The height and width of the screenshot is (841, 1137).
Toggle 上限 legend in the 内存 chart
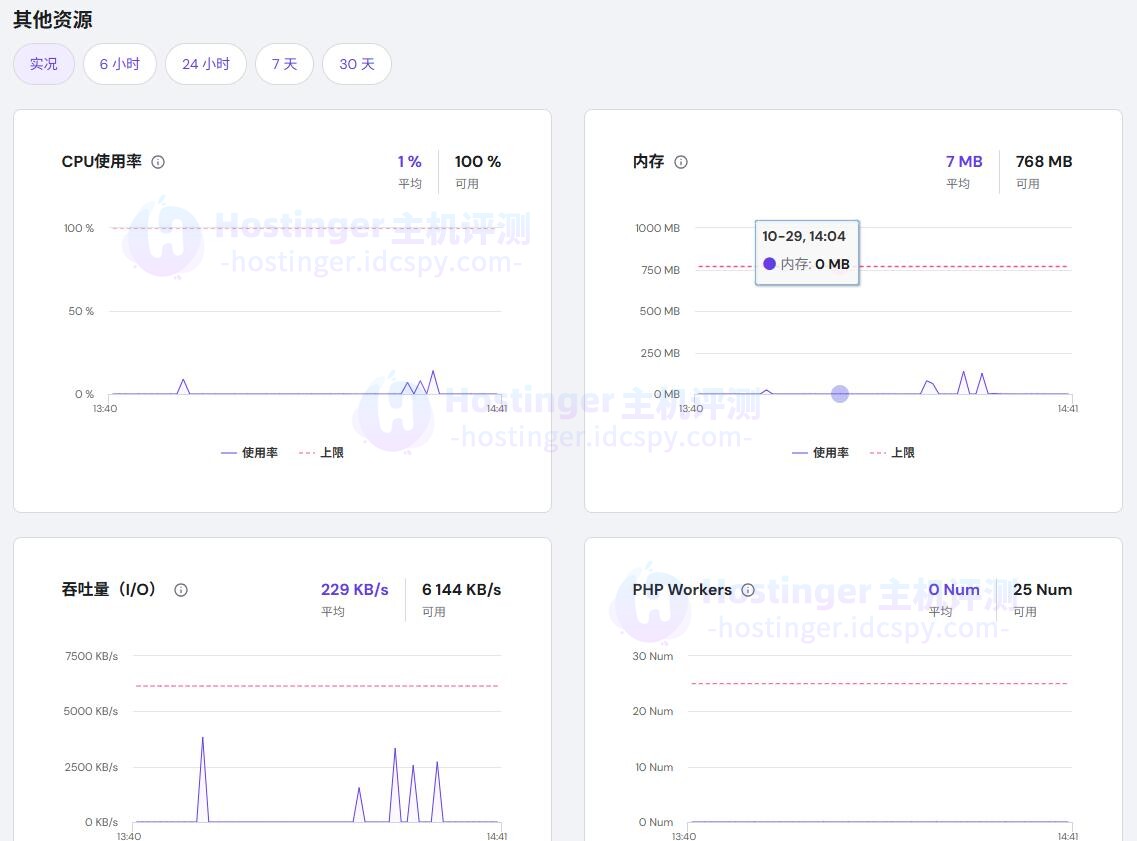(893, 453)
